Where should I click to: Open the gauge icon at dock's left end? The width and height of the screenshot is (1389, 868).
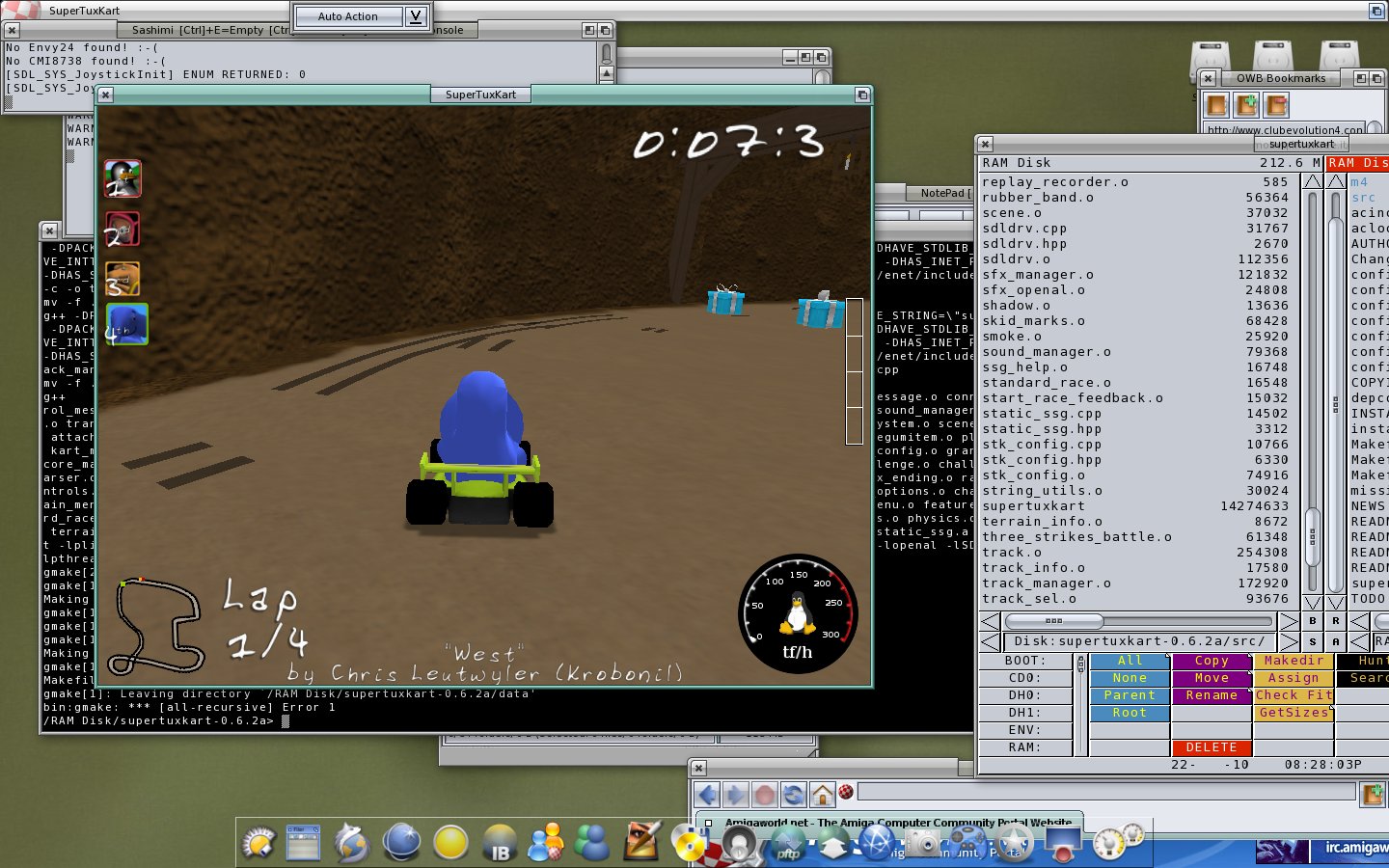pyautogui.click(x=259, y=844)
